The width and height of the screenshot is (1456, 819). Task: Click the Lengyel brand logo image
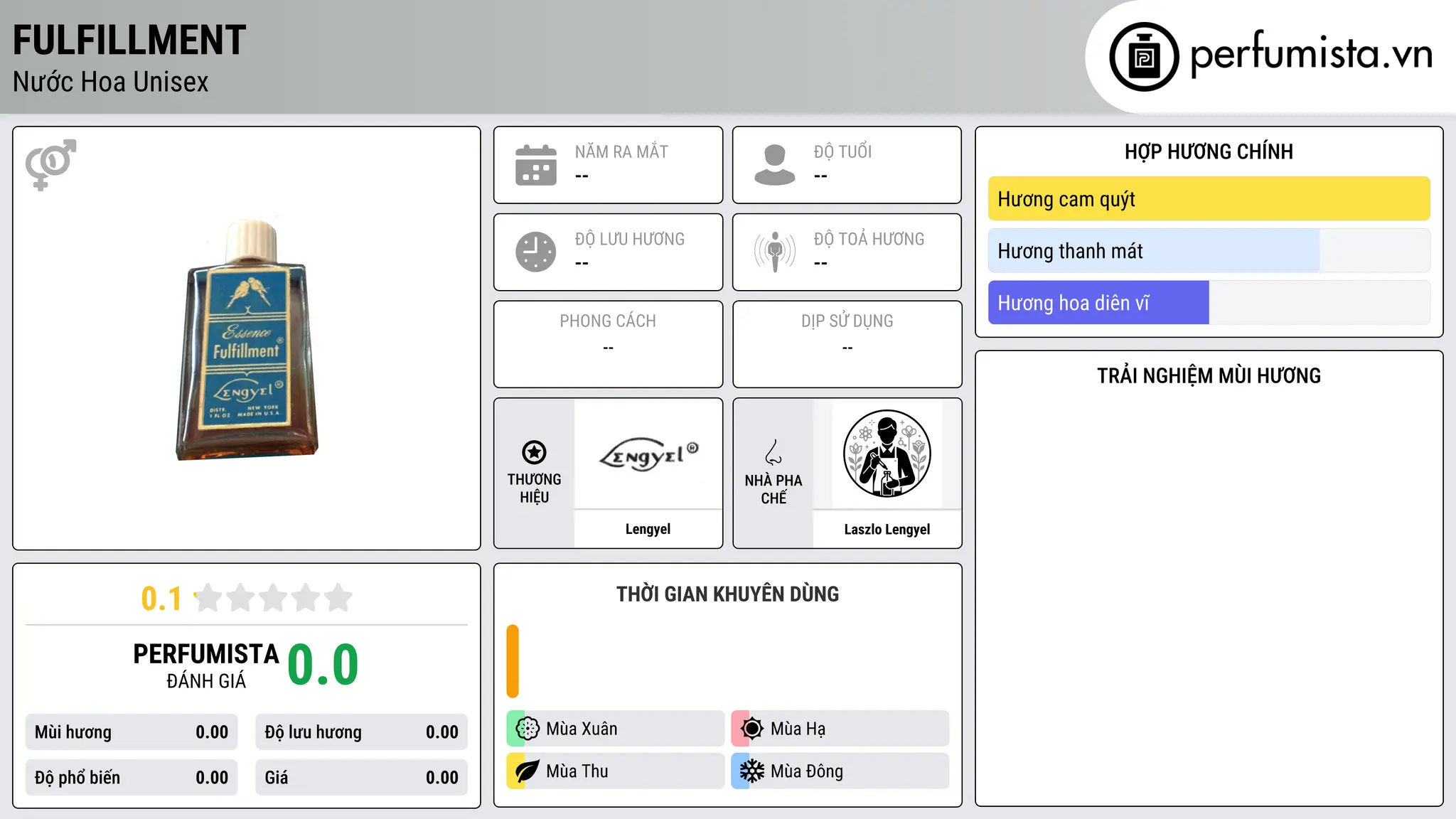(648, 455)
